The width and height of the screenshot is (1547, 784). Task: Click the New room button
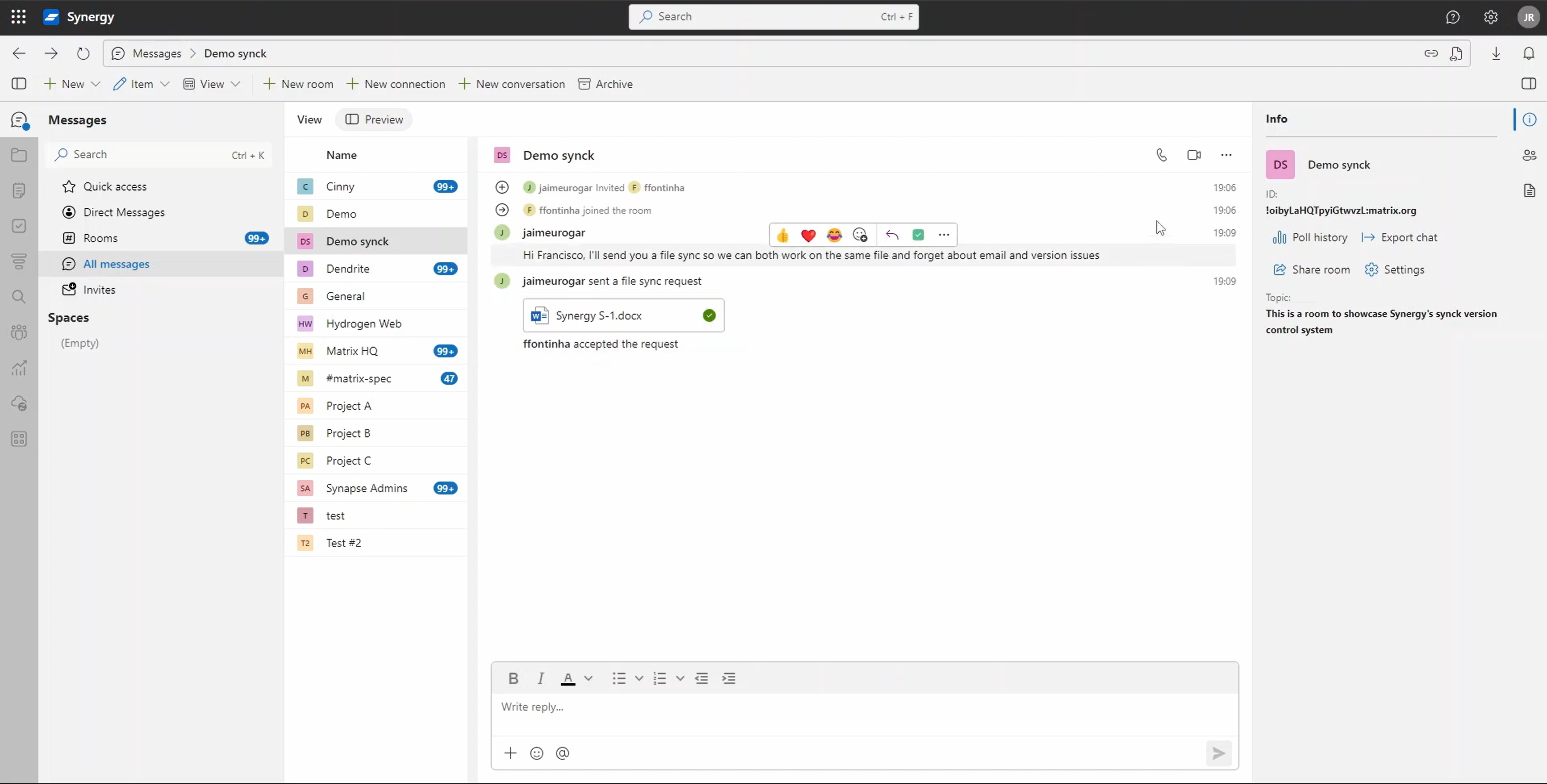pos(299,84)
